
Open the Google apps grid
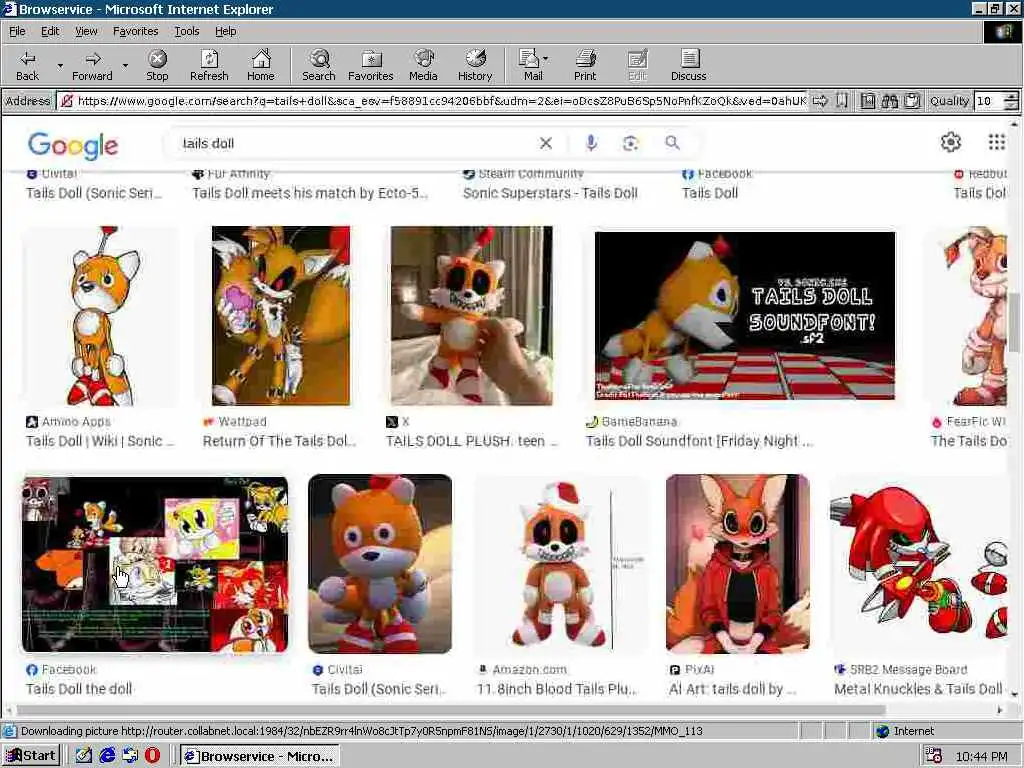pos(997,142)
